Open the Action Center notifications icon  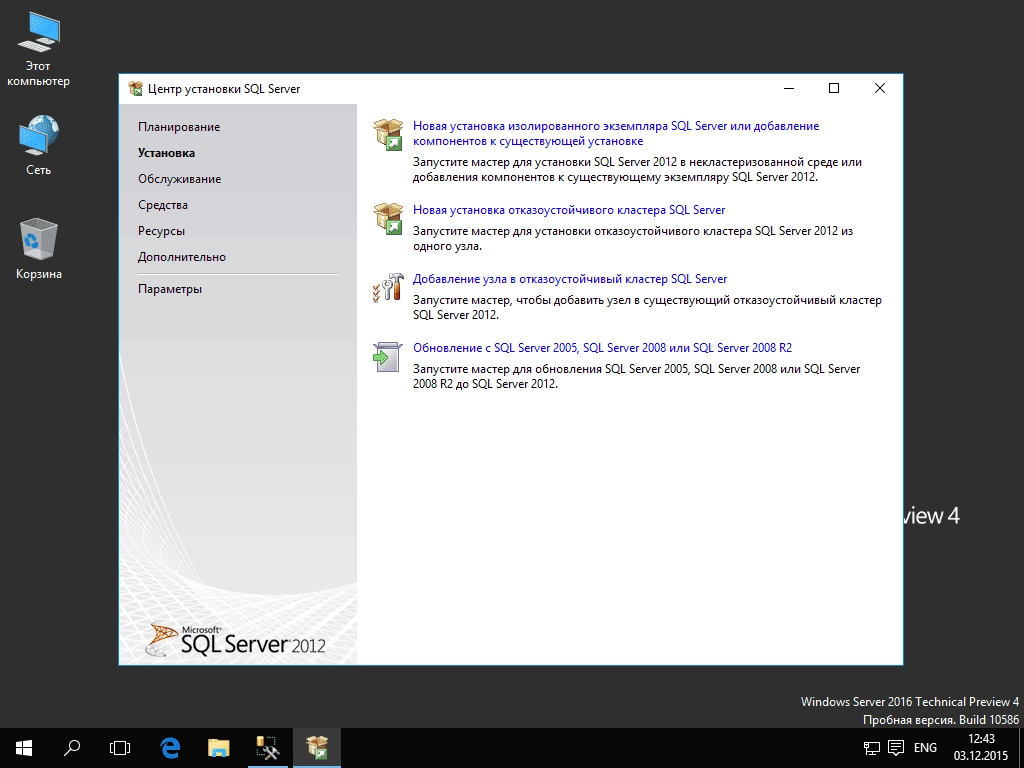click(896, 748)
